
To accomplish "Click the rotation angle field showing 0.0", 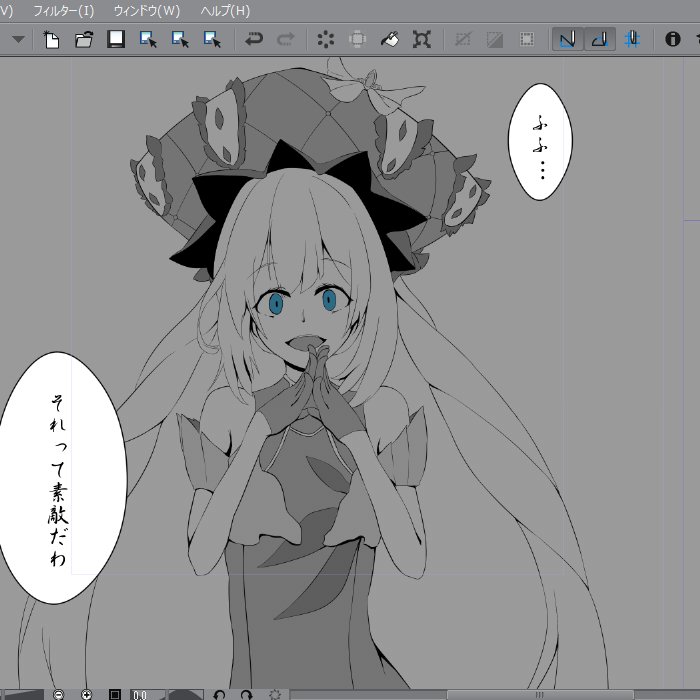I will pyautogui.click(x=148, y=695).
